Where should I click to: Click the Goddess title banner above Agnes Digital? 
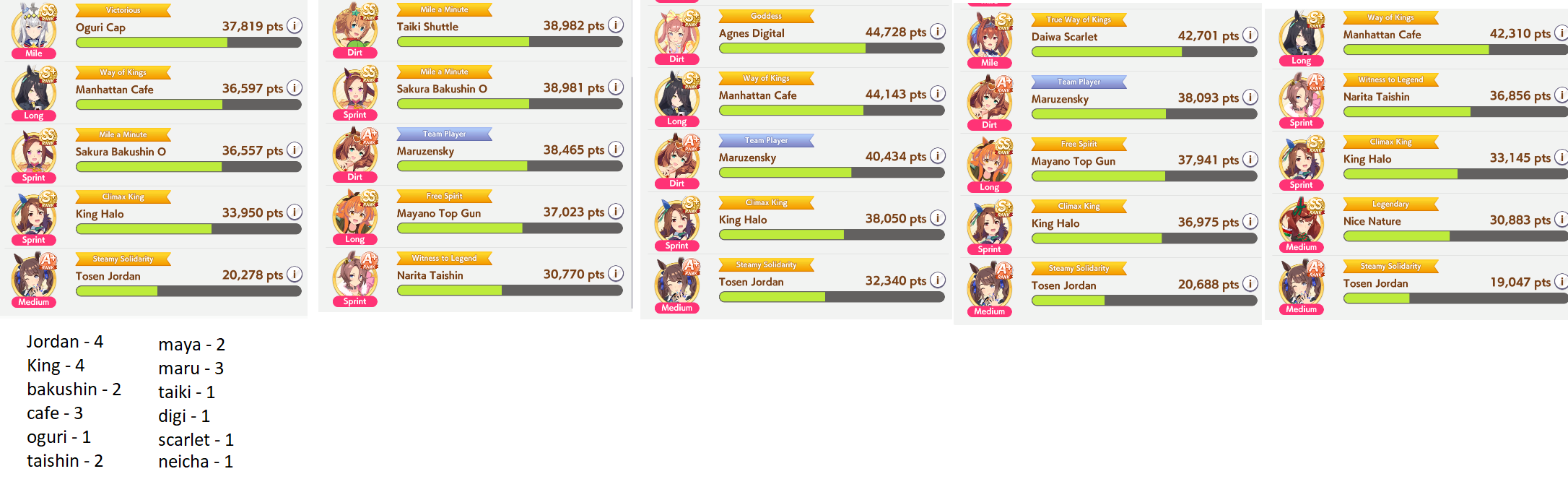pos(767,17)
